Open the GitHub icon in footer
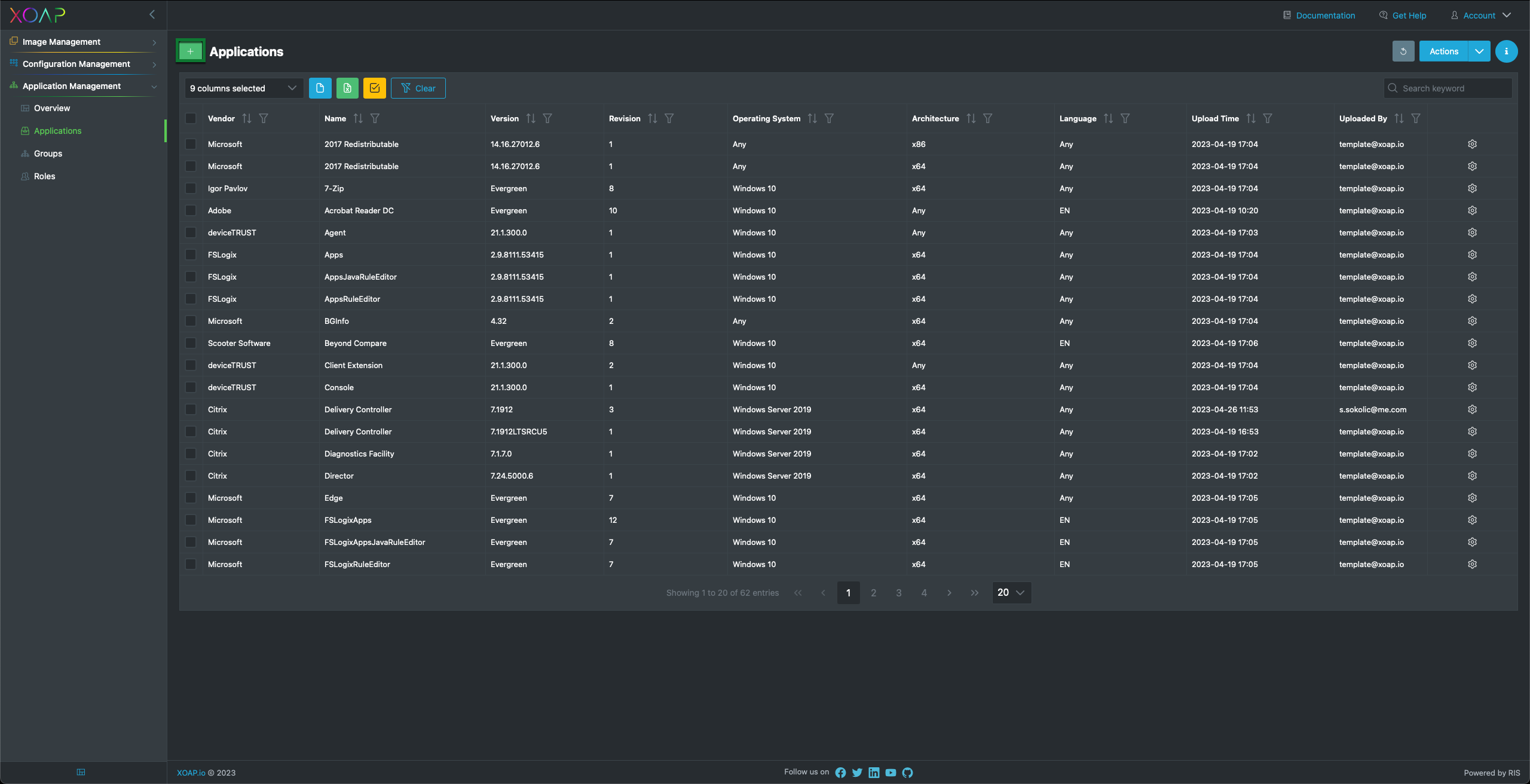Image resolution: width=1530 pixels, height=784 pixels. point(907,773)
